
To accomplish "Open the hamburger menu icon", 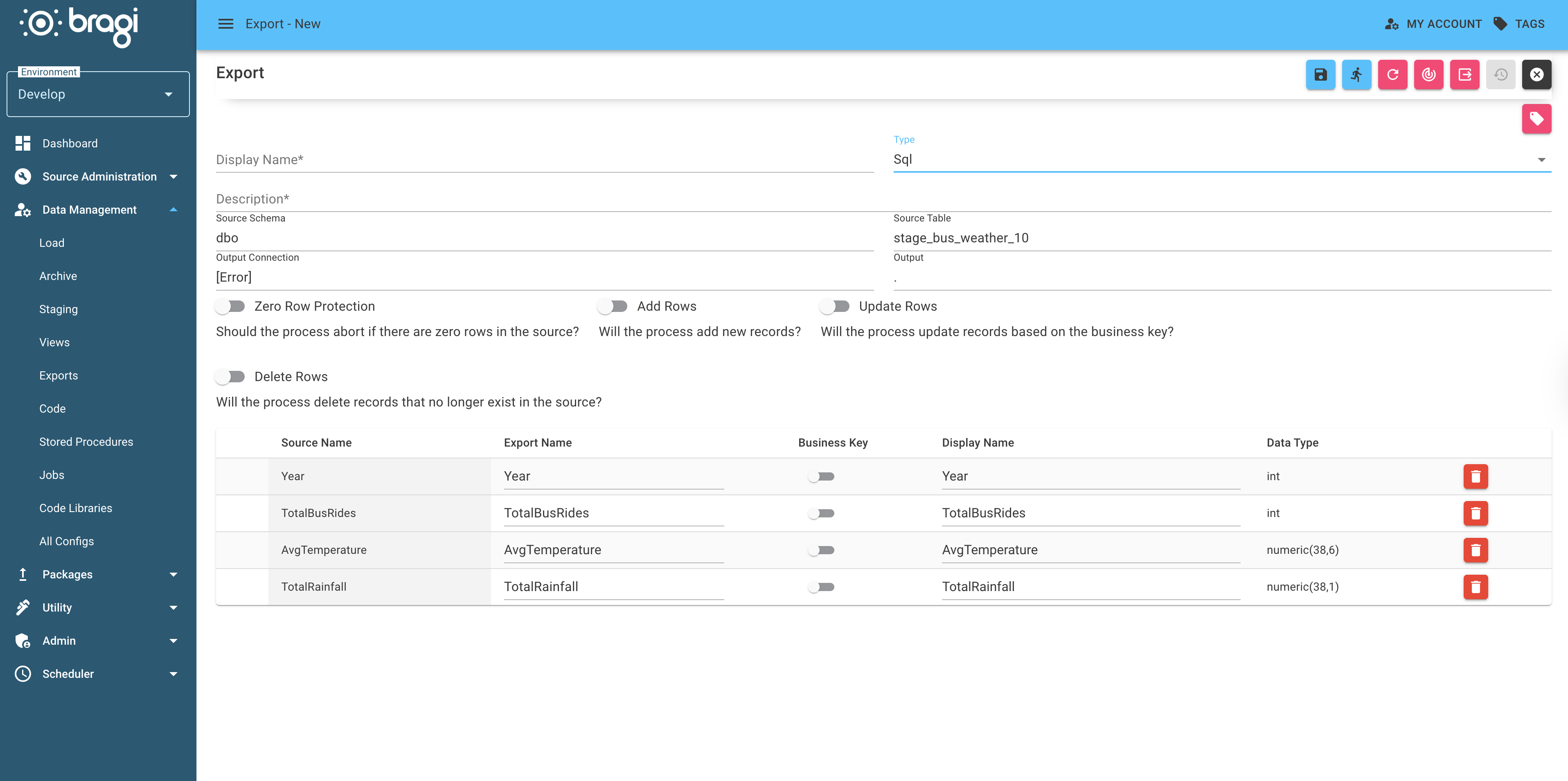I will pos(226,24).
